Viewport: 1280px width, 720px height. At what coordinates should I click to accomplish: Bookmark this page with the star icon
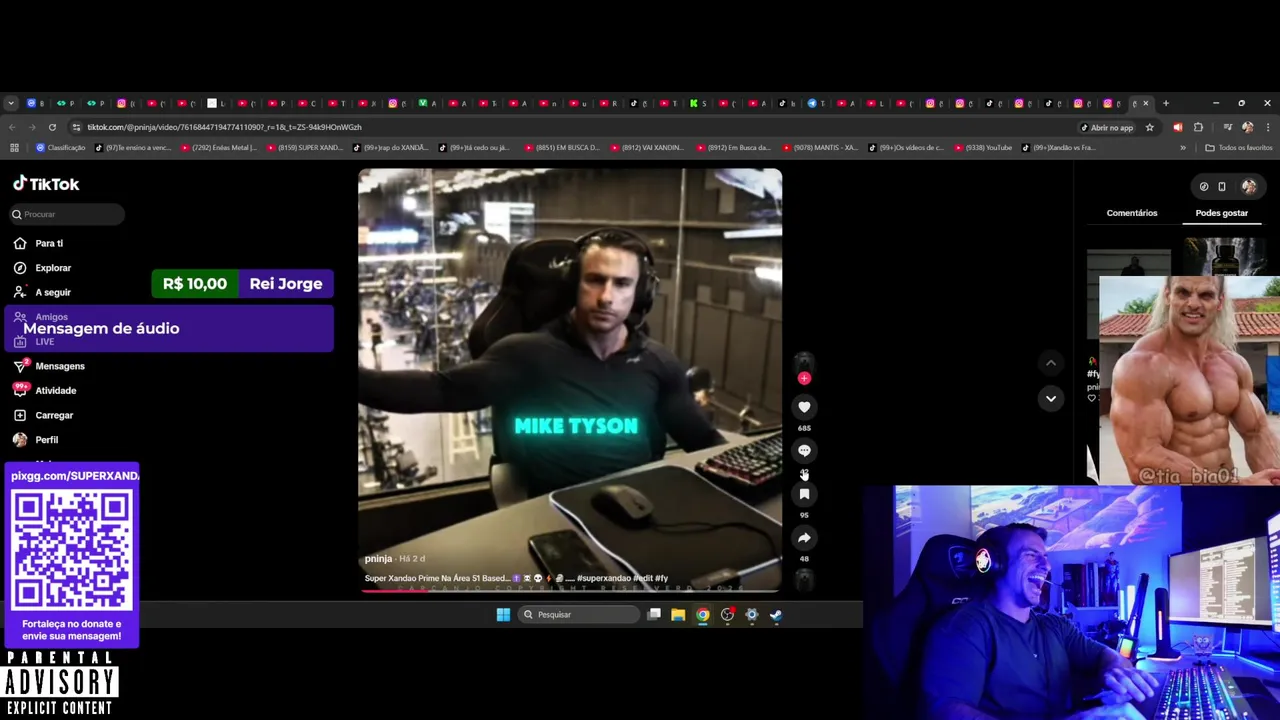1150,127
